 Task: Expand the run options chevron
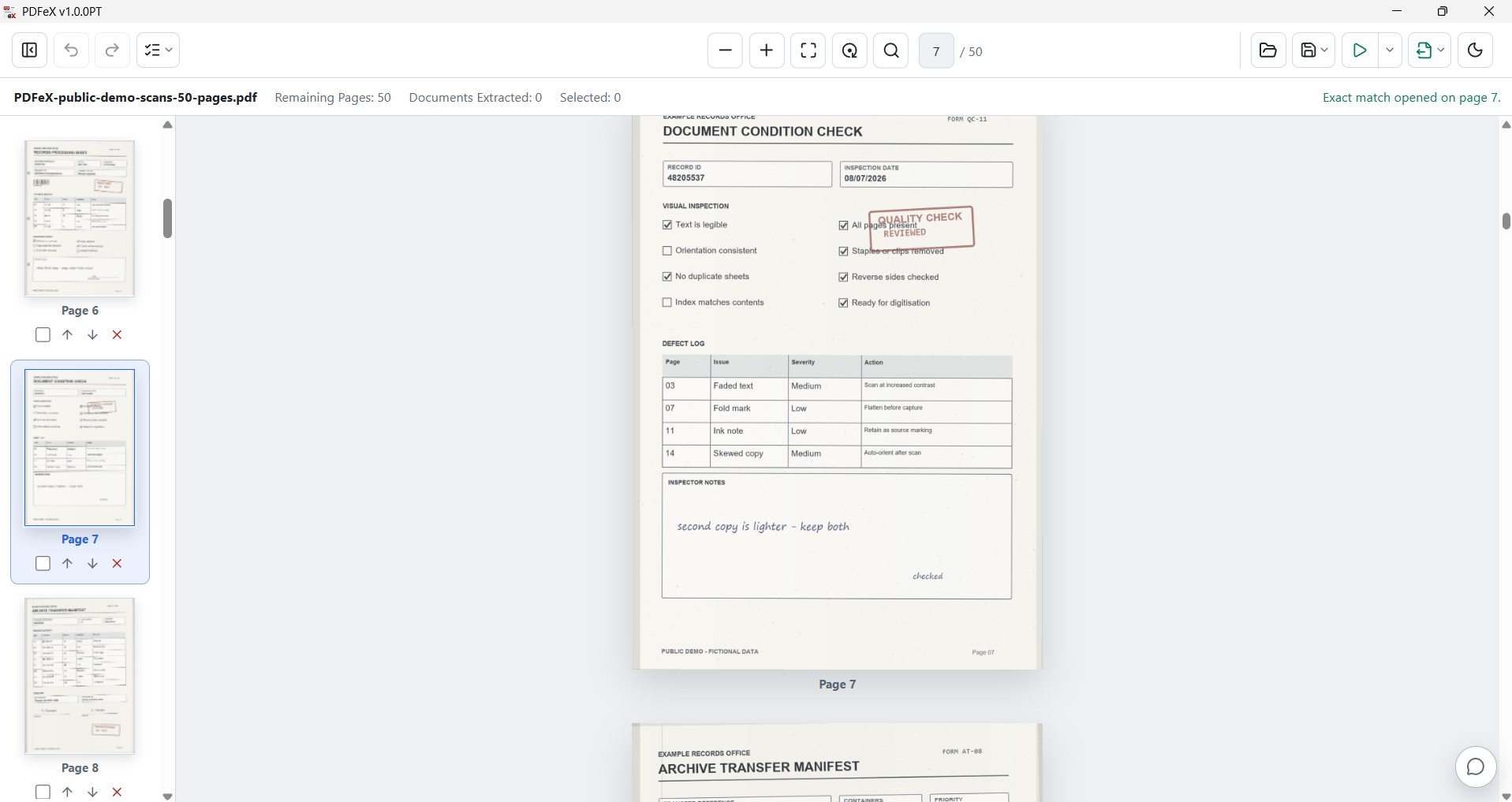(x=1390, y=50)
